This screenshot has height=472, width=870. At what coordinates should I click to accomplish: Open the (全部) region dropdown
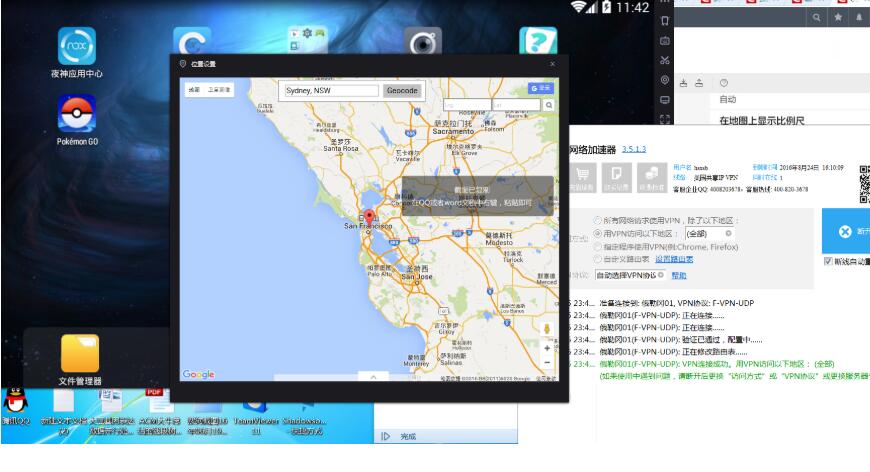click(x=710, y=234)
